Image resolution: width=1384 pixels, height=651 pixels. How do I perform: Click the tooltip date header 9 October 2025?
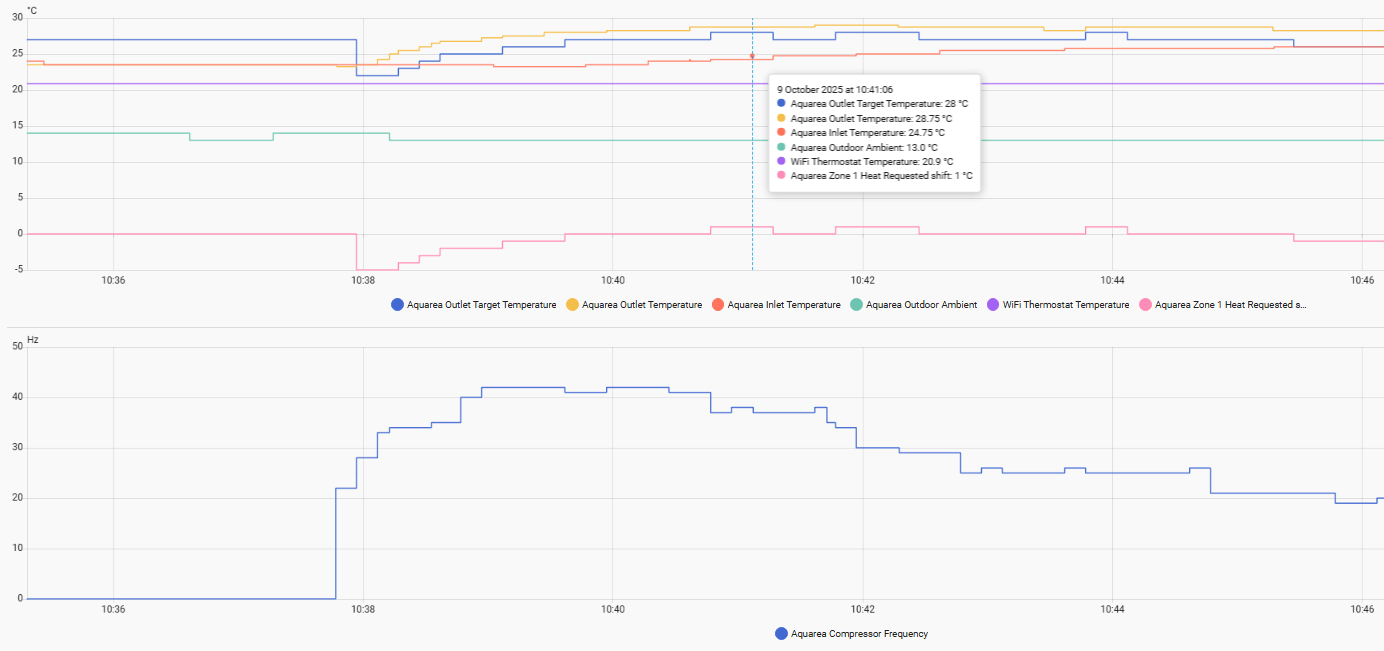click(835, 89)
